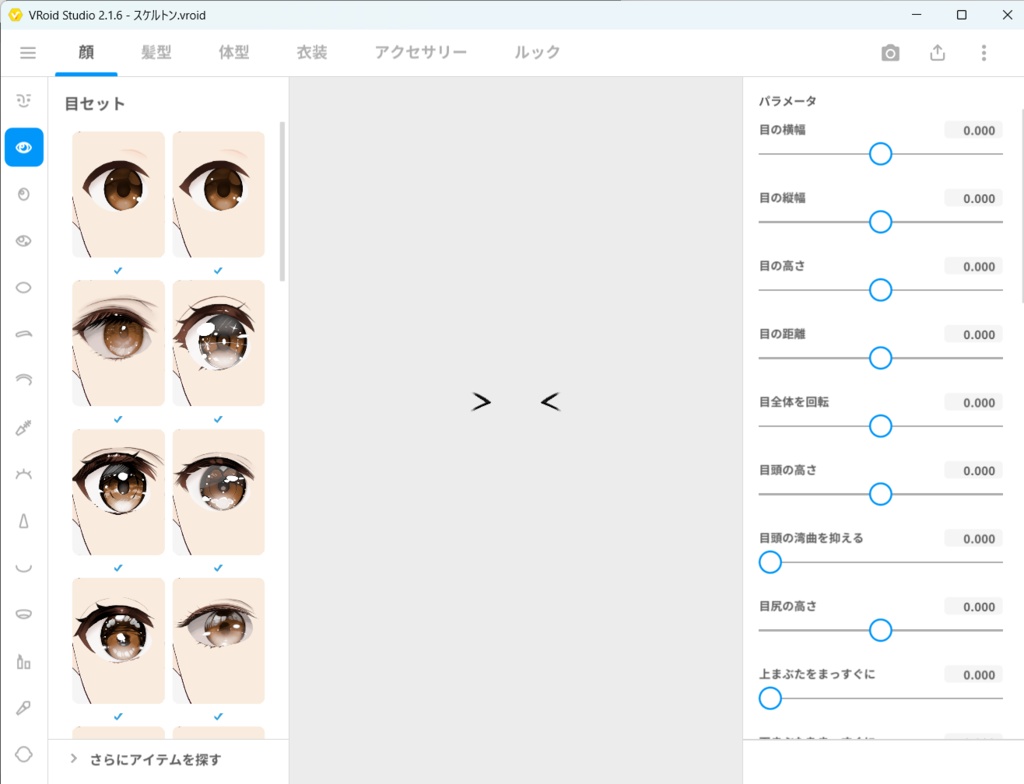Click the 目の高さ value field

pyautogui.click(x=973, y=266)
